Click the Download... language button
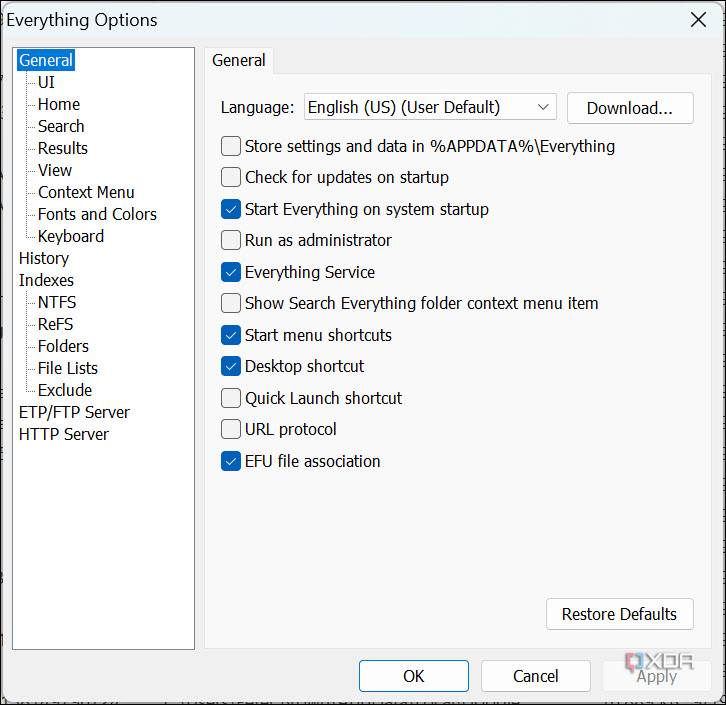 pyautogui.click(x=630, y=108)
